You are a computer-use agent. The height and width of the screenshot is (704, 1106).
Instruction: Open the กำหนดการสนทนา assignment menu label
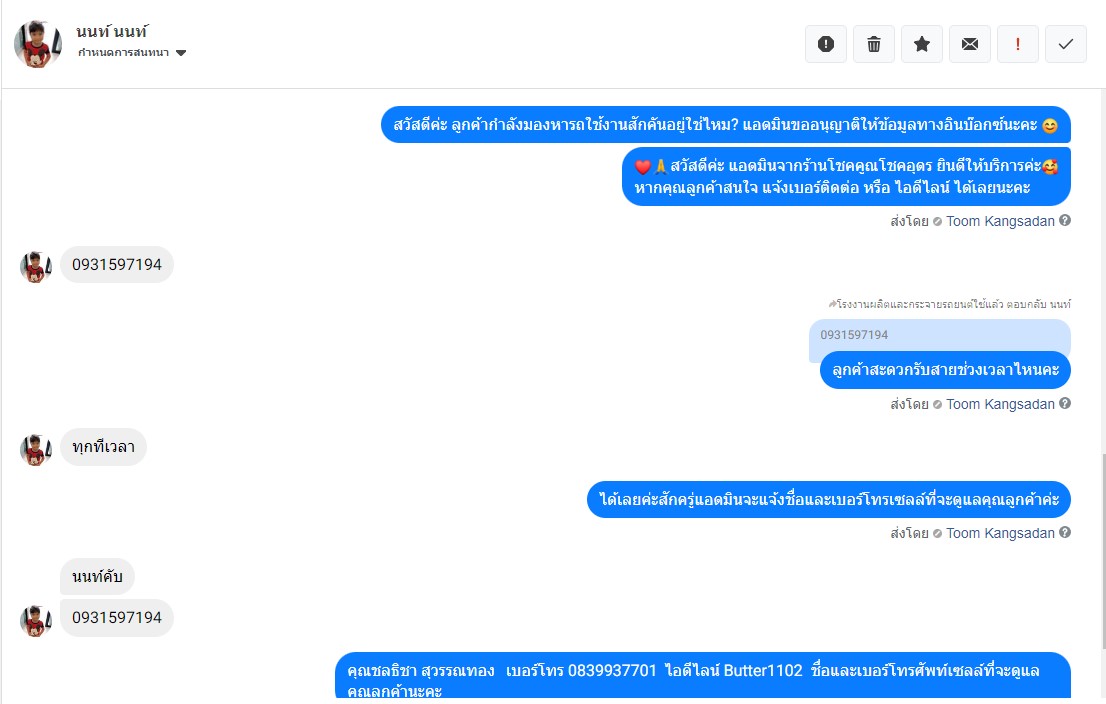click(123, 53)
